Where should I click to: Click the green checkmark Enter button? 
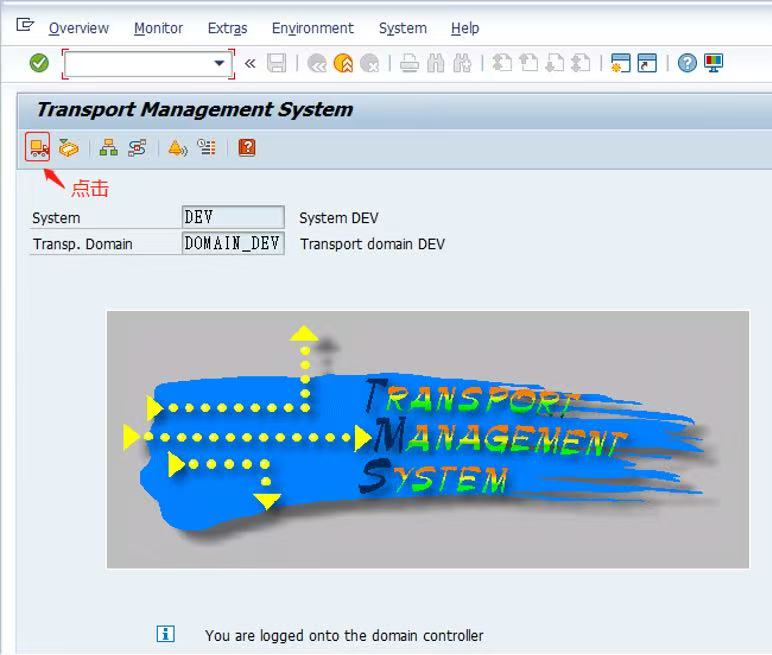point(39,63)
